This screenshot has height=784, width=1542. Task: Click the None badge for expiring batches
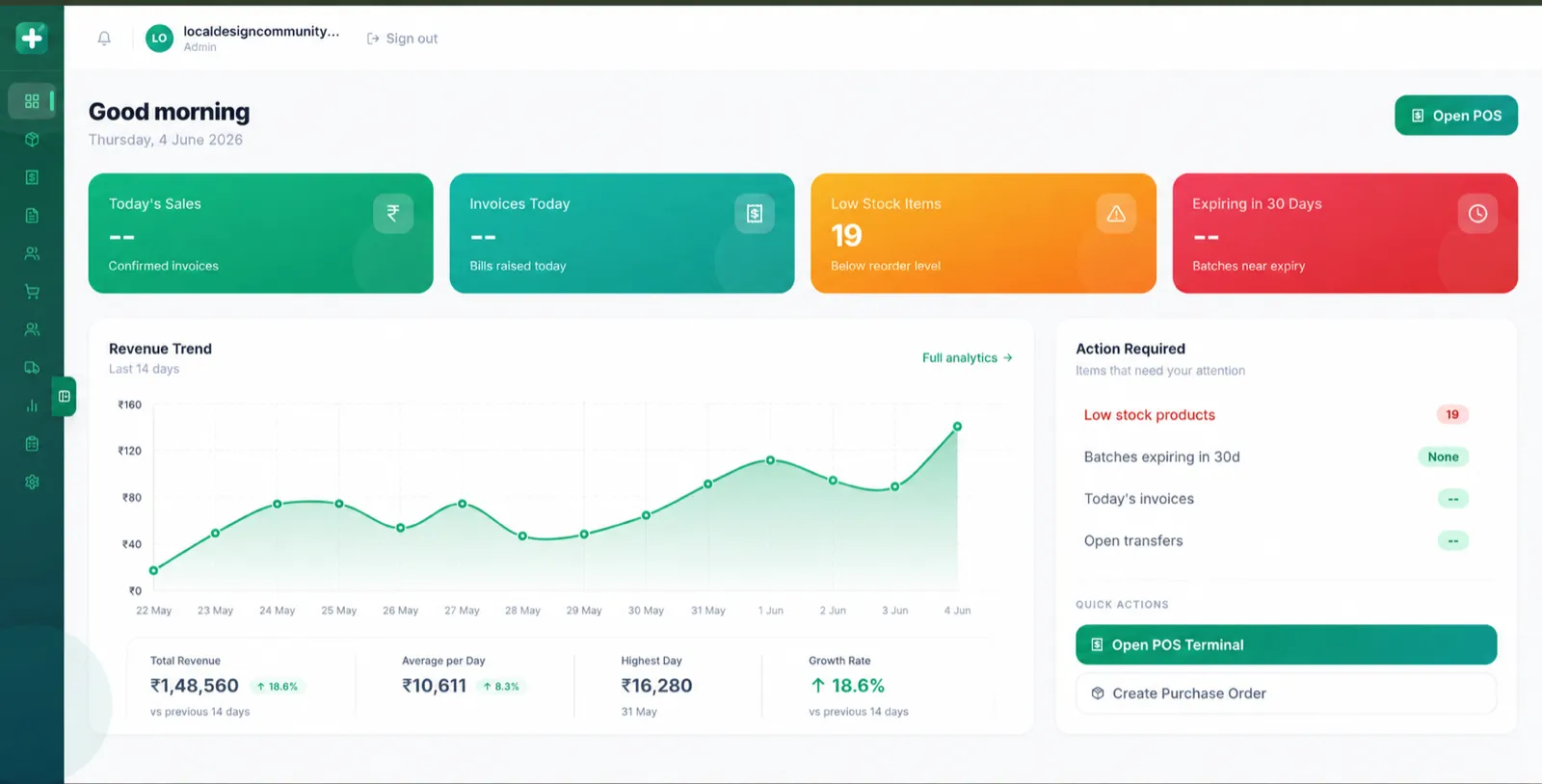[1443, 457]
